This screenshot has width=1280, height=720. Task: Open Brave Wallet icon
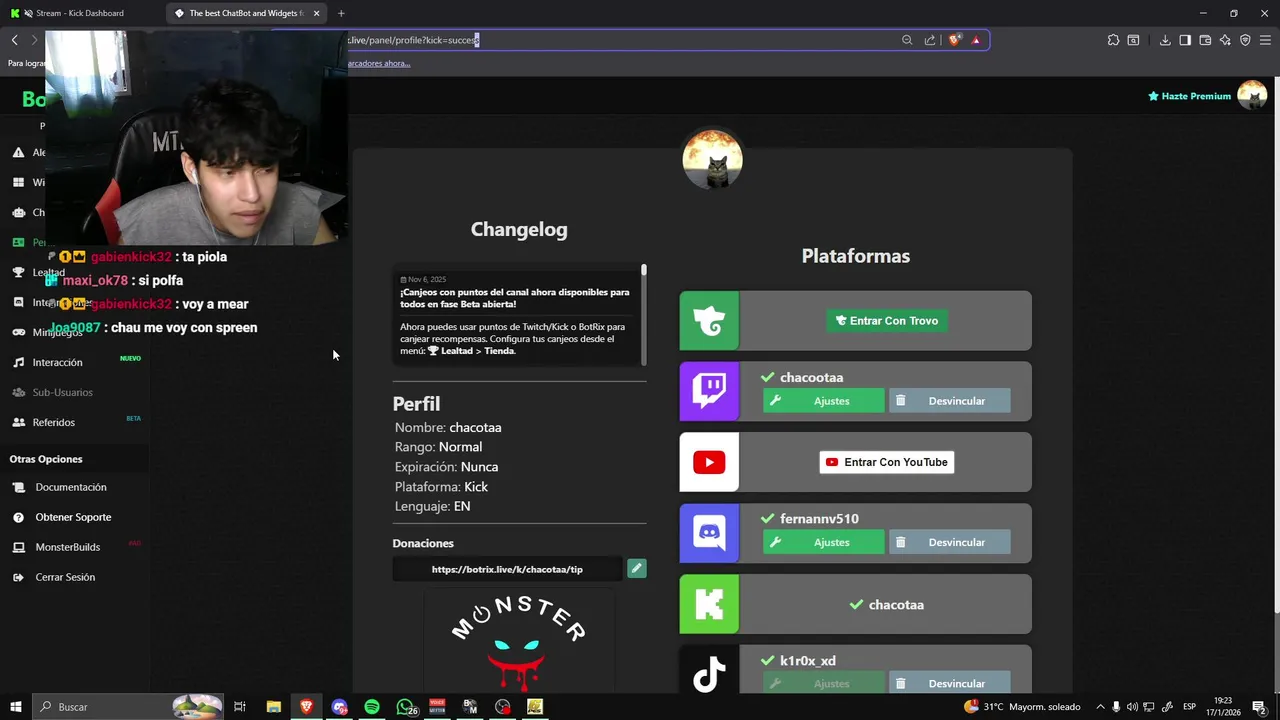click(1205, 40)
